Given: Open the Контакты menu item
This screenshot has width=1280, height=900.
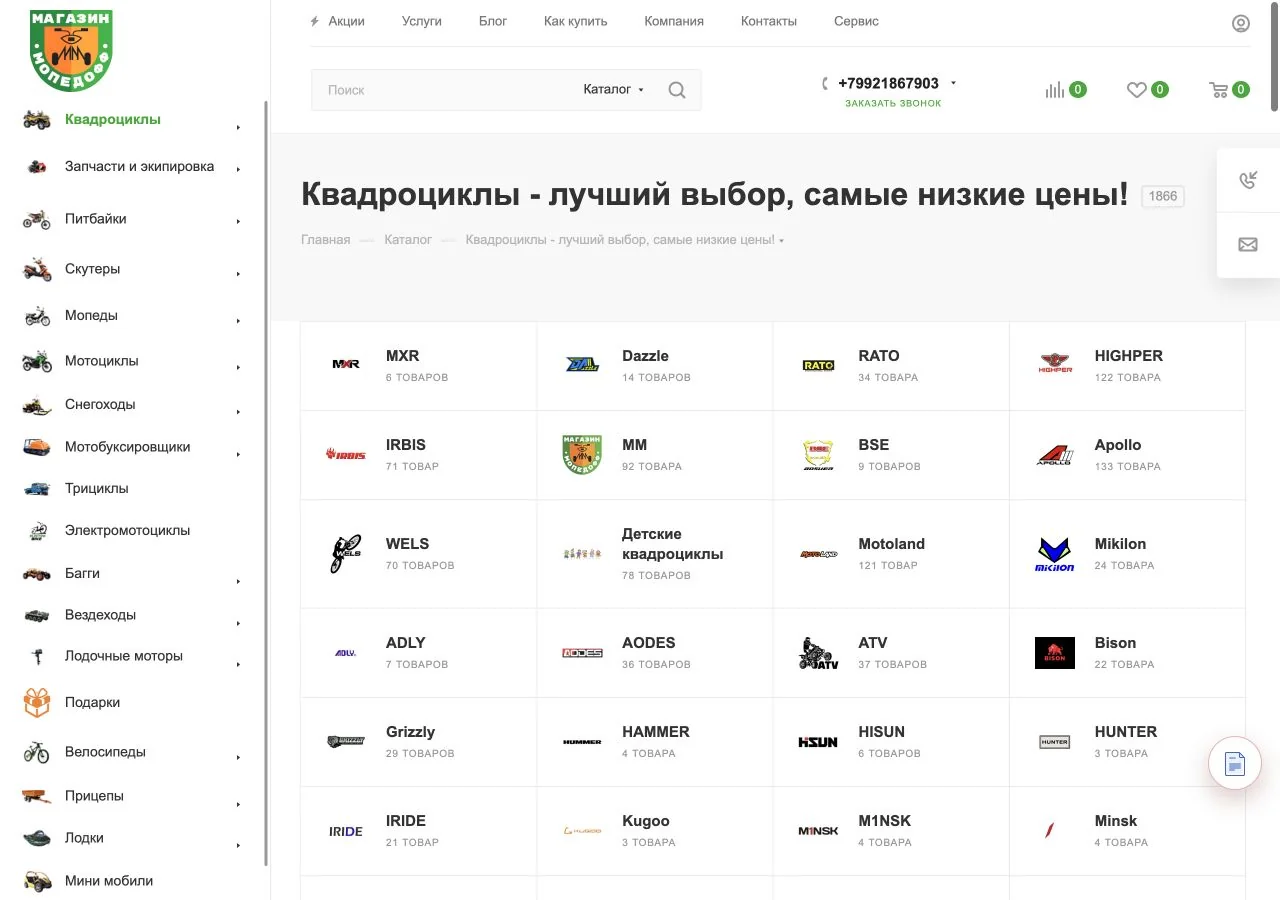Looking at the screenshot, I should 769,21.
